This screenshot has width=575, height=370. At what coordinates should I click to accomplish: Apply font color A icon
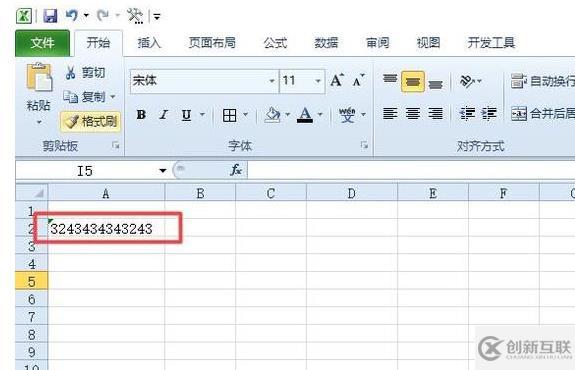(304, 115)
